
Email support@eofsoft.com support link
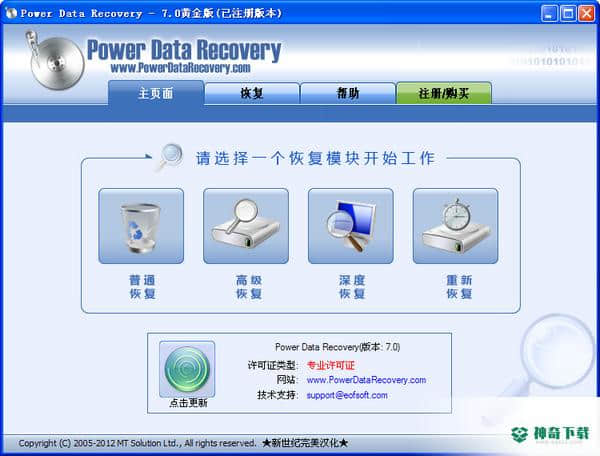pyautogui.click(x=347, y=395)
